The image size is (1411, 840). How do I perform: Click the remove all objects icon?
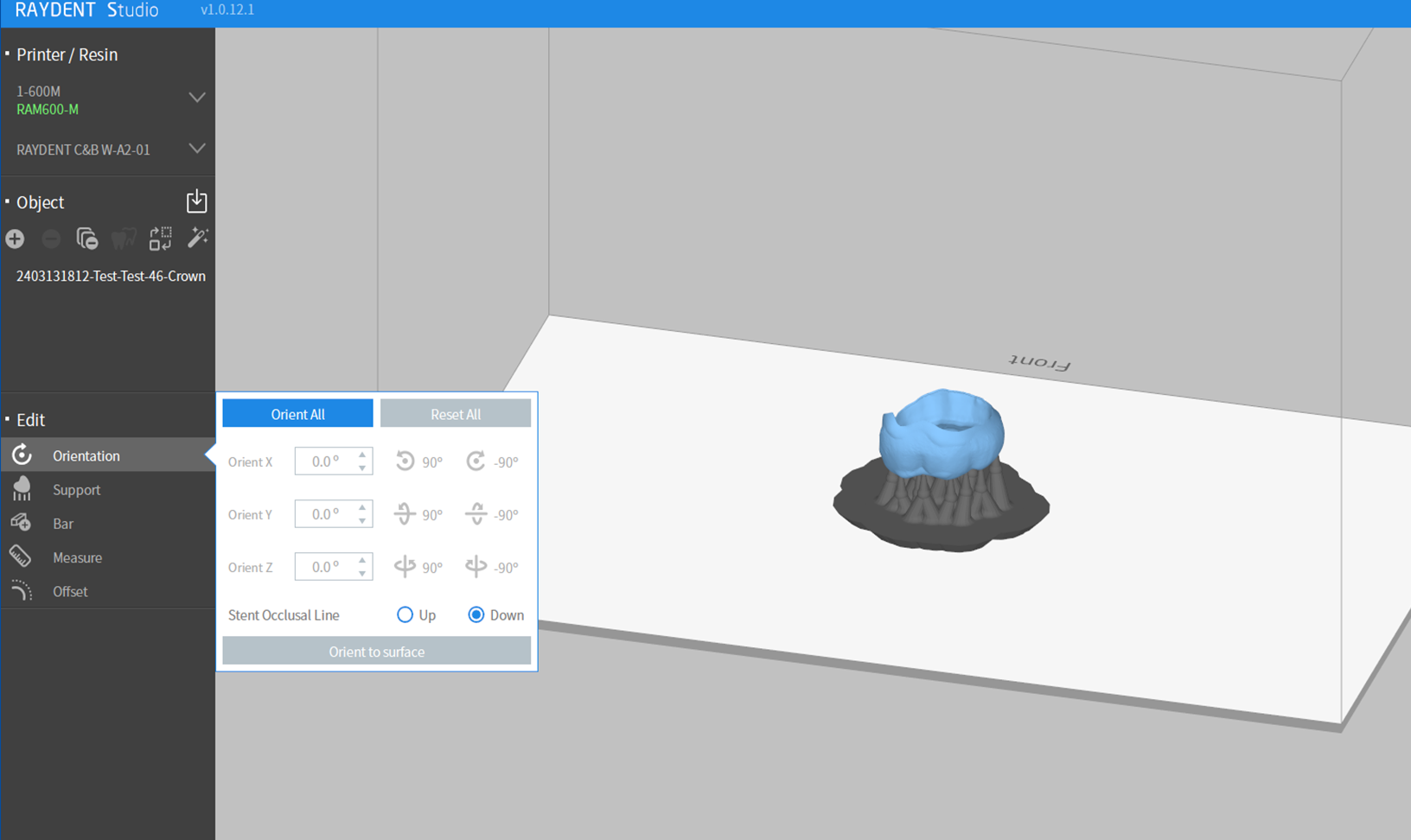(x=87, y=239)
